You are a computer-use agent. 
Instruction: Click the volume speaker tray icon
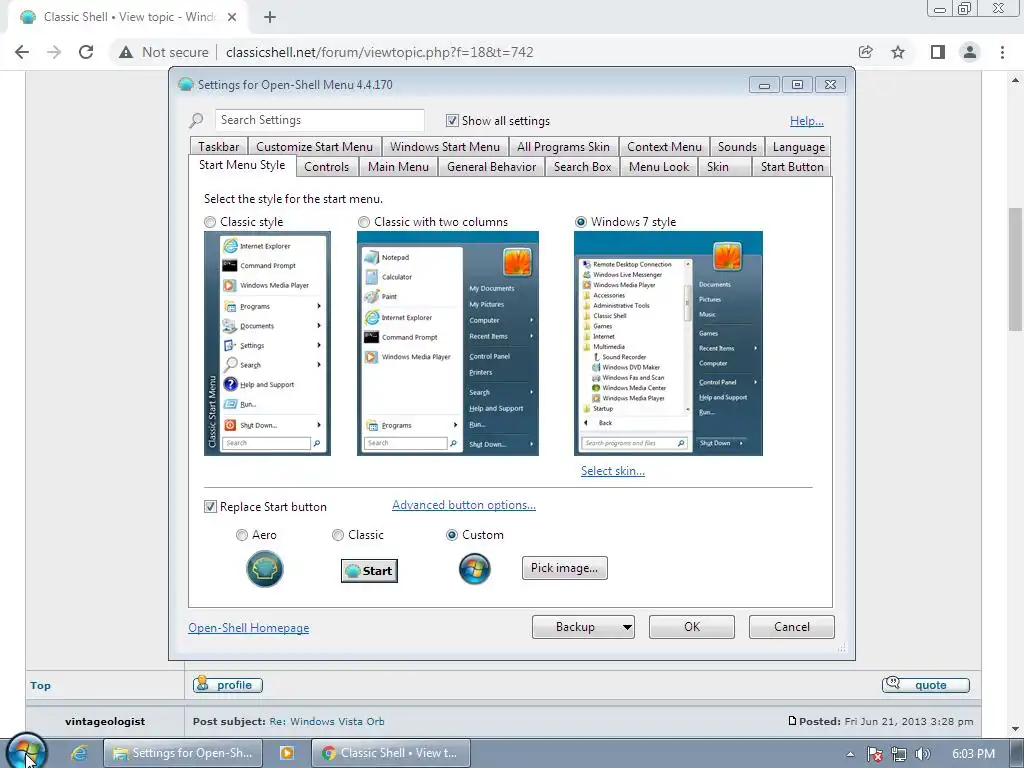(922, 754)
